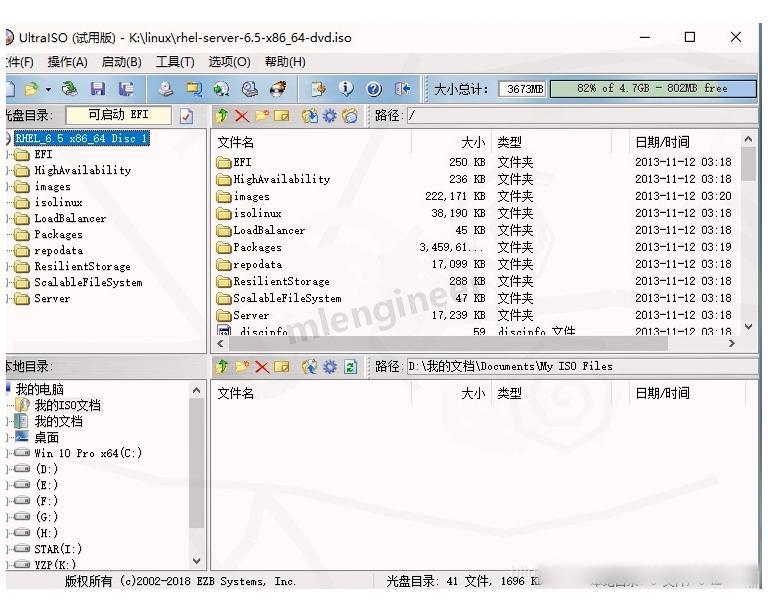The width and height of the screenshot is (768, 612).
Task: Expand the Packages folder in tree
Action: pos(9,235)
